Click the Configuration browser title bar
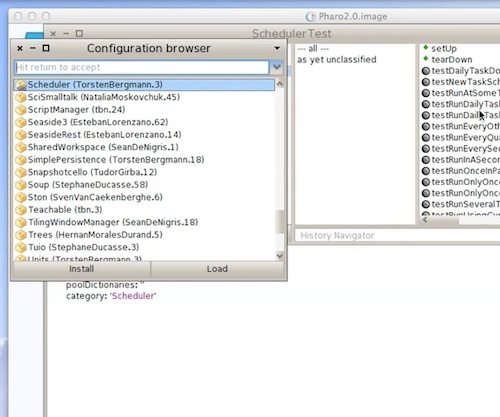Viewport: 500px width, 417px height. click(149, 49)
